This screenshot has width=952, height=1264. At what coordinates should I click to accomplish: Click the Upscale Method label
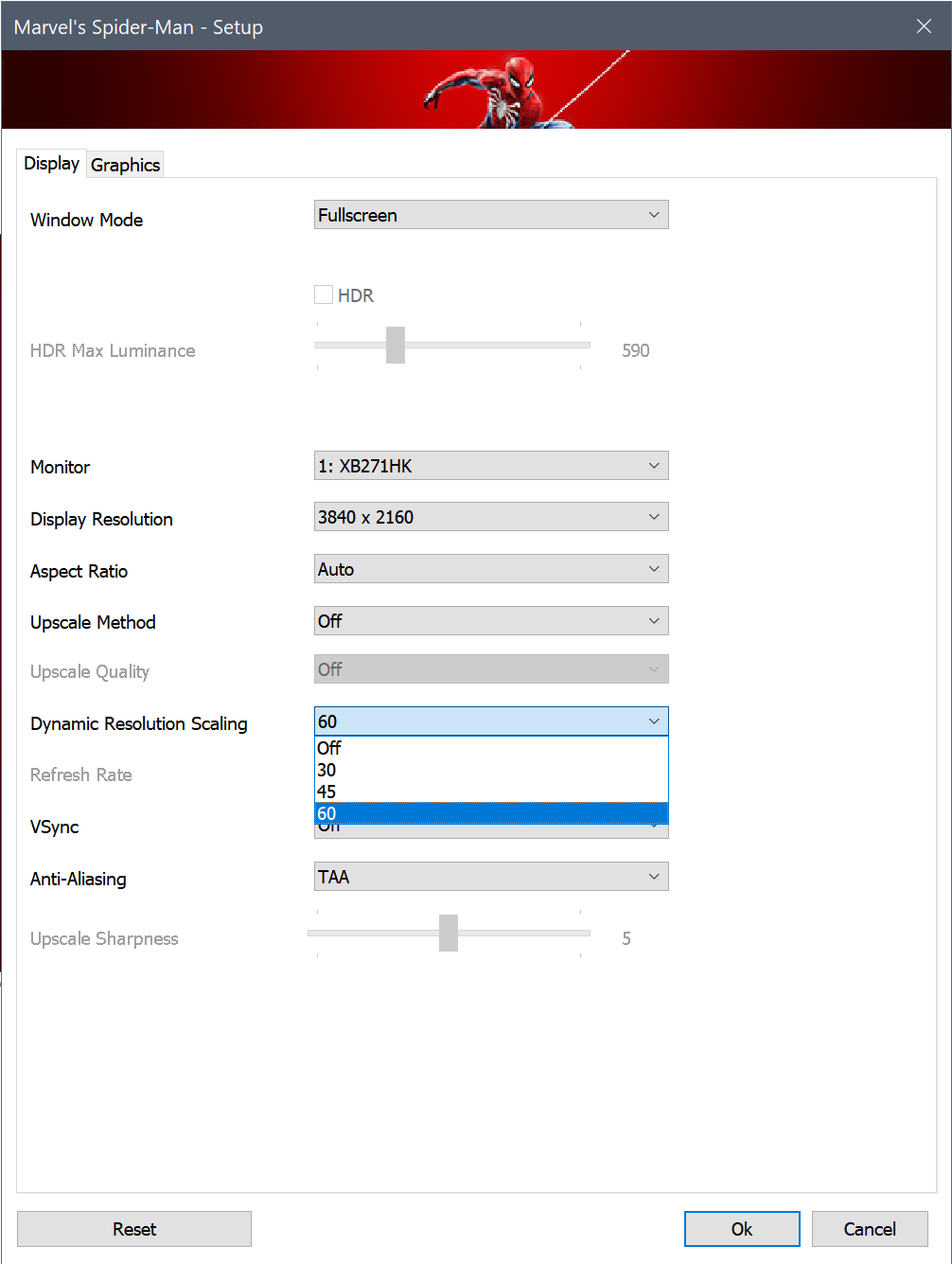click(93, 622)
